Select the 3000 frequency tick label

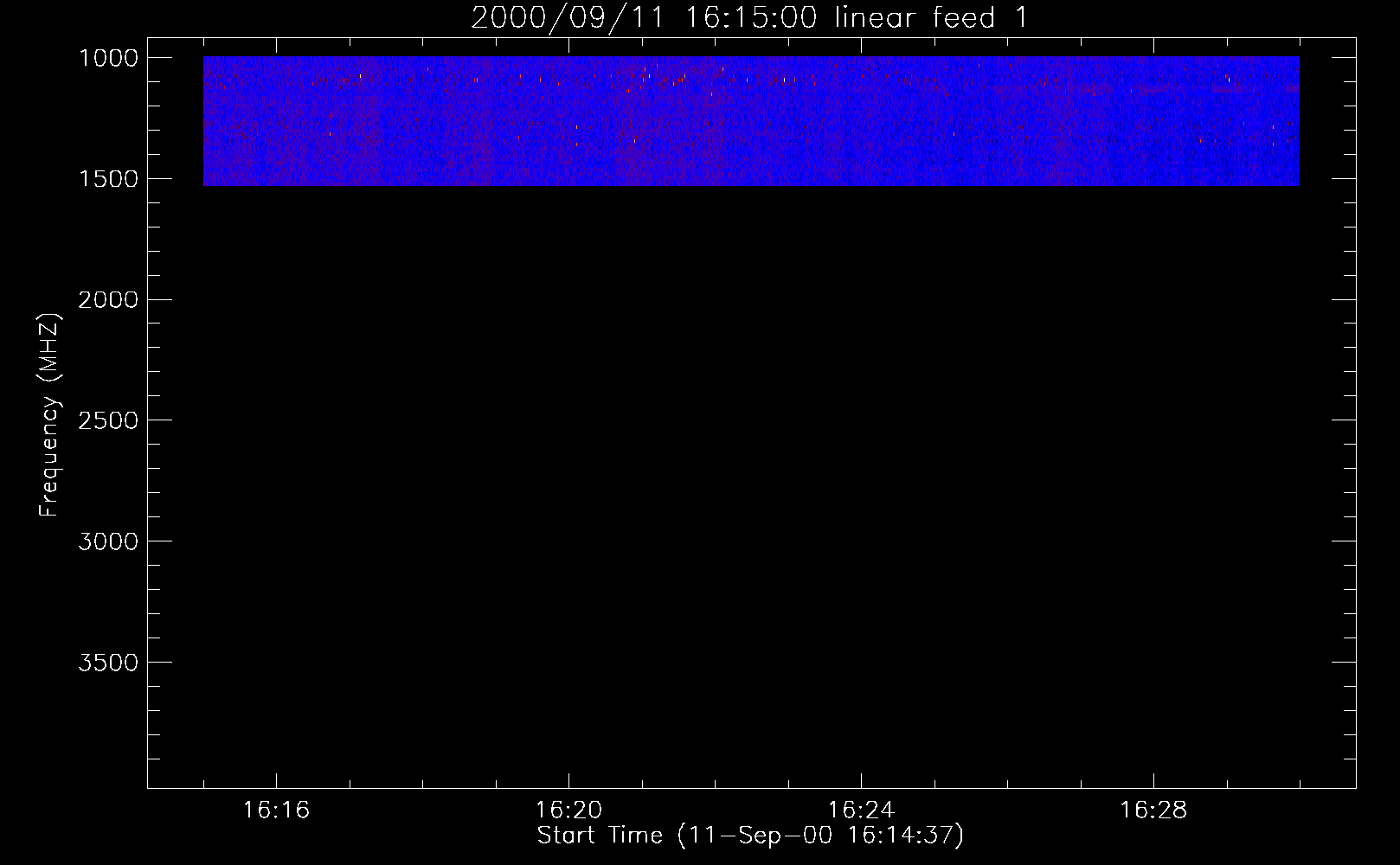108,541
